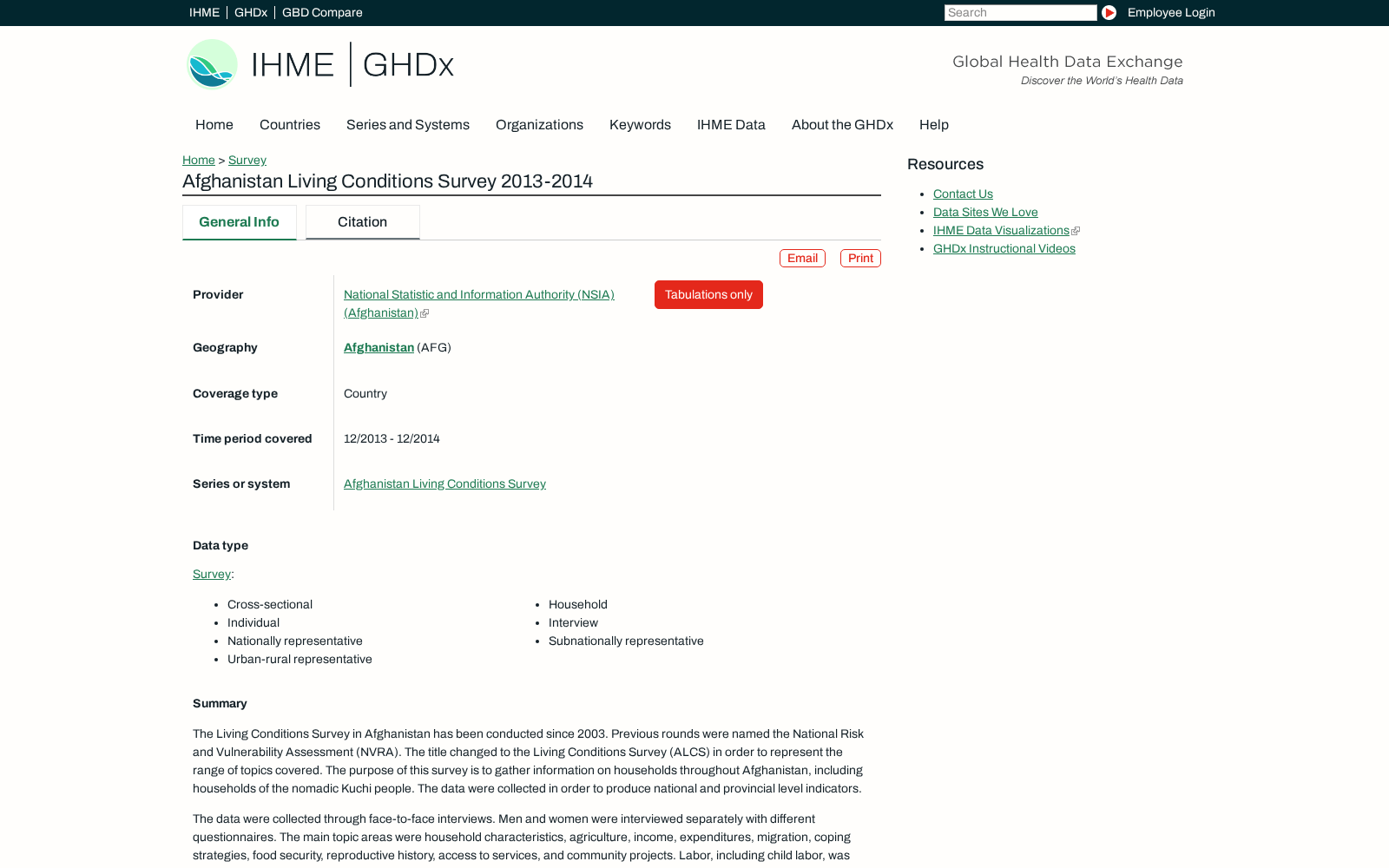This screenshot has width=1389, height=868.
Task: Open Data Sites We Love link
Action: click(x=985, y=213)
